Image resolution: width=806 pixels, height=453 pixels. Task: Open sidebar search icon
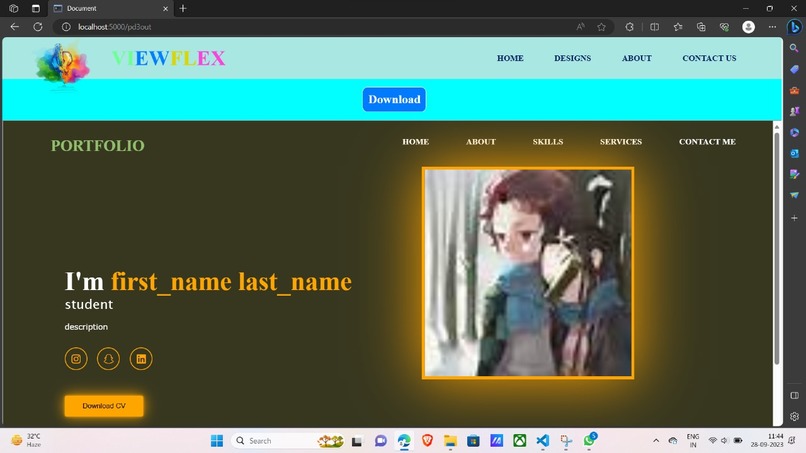(x=794, y=48)
